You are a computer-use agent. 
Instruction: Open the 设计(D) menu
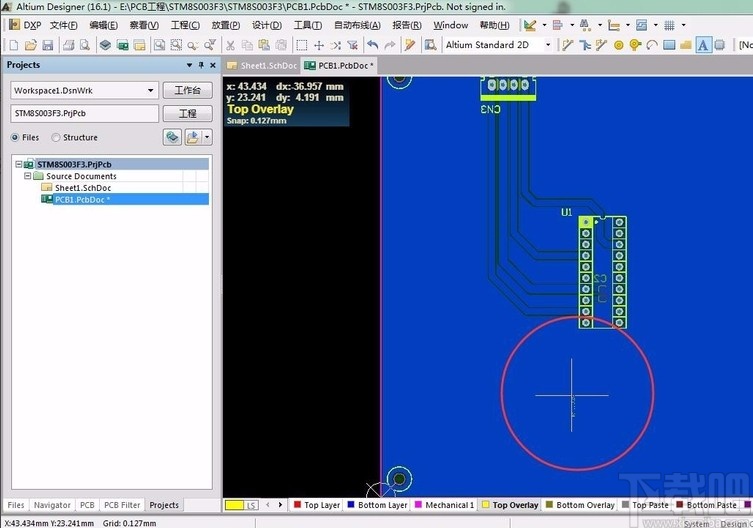tap(266, 25)
